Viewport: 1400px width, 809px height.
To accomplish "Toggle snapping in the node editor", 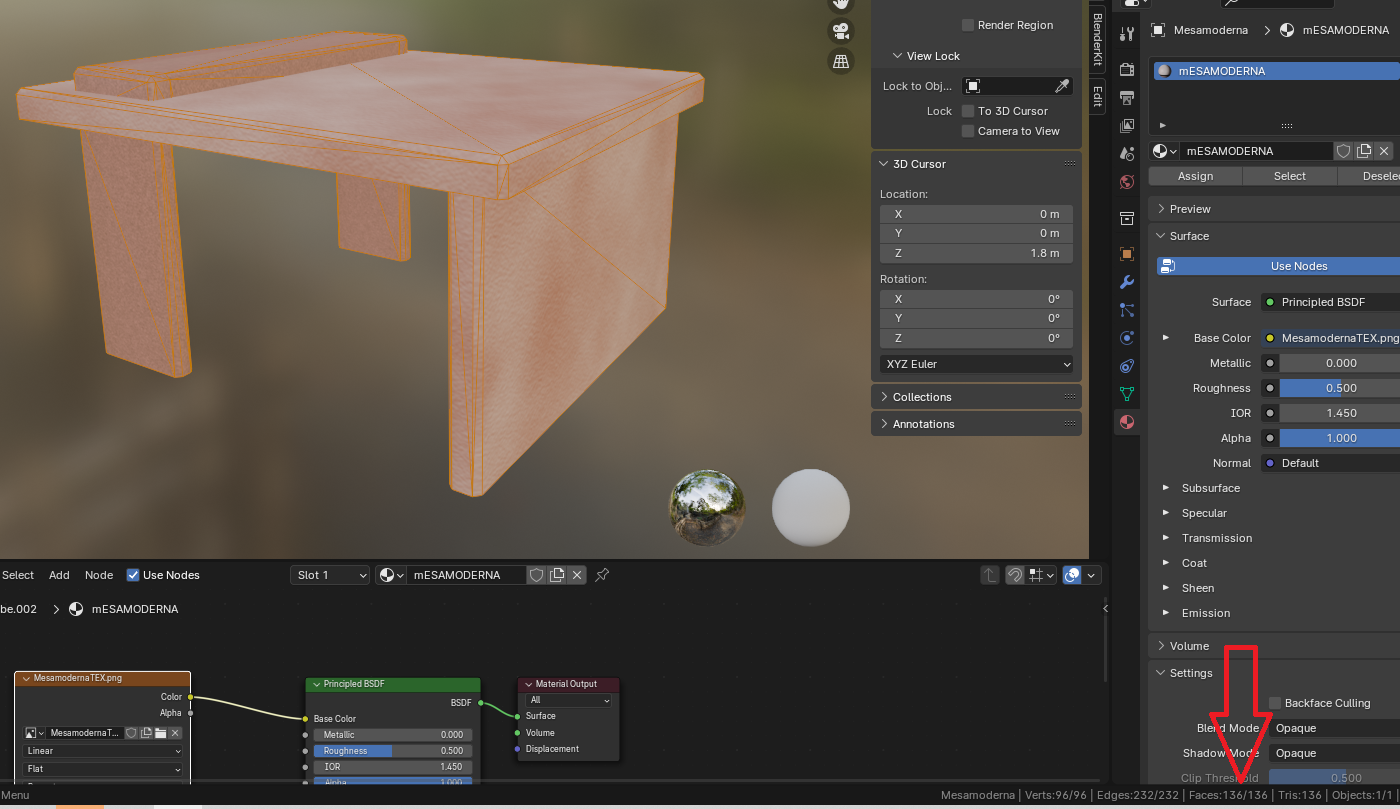I will pos(1014,575).
